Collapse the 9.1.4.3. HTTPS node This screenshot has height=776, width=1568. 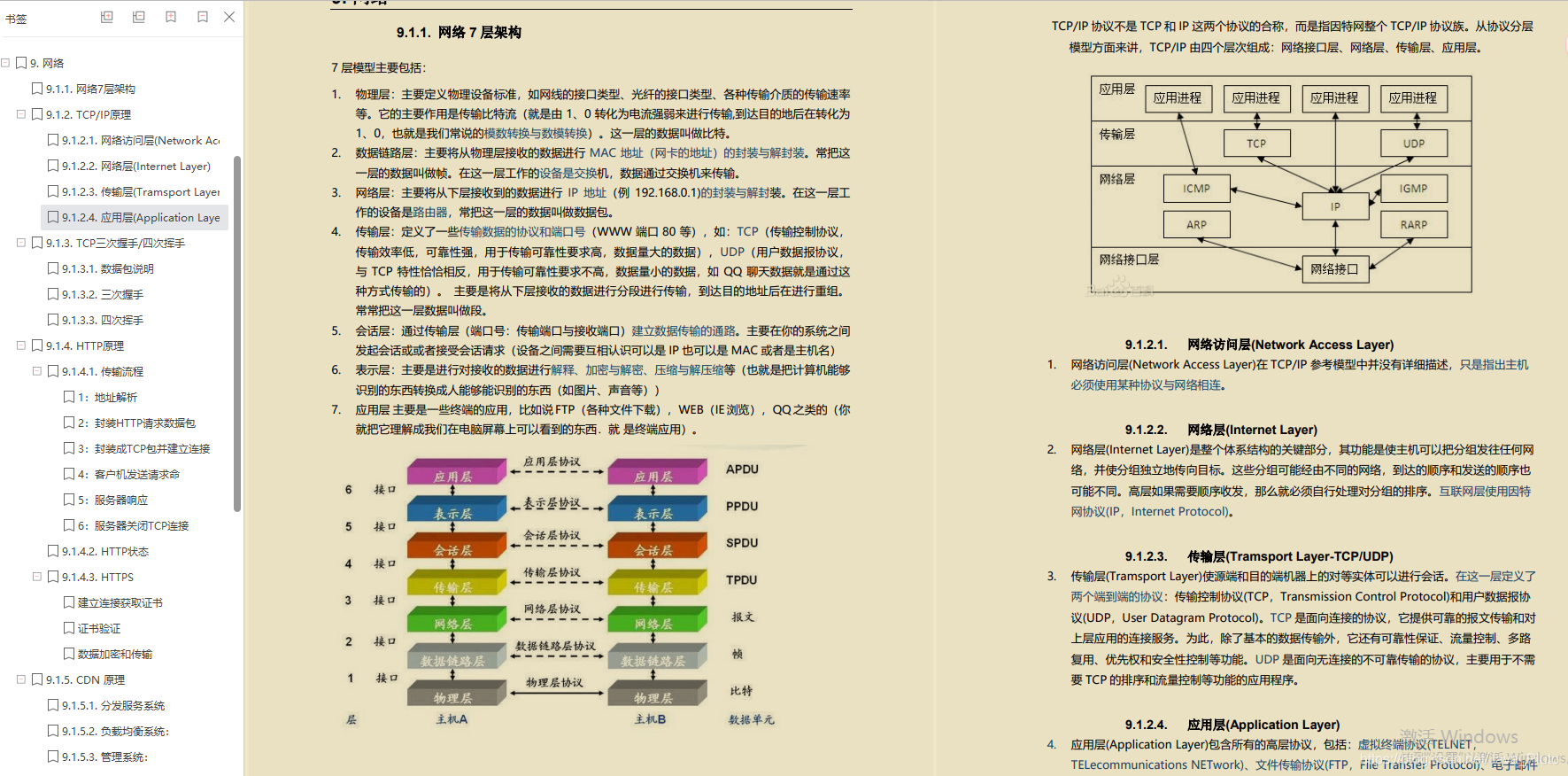point(37,577)
